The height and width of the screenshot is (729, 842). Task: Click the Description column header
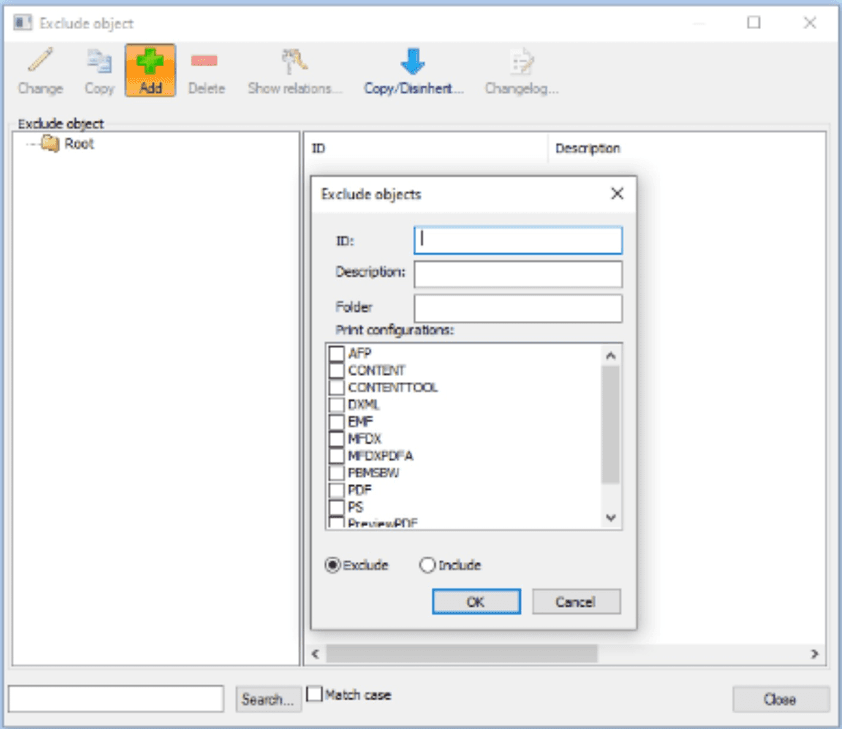pyautogui.click(x=589, y=147)
